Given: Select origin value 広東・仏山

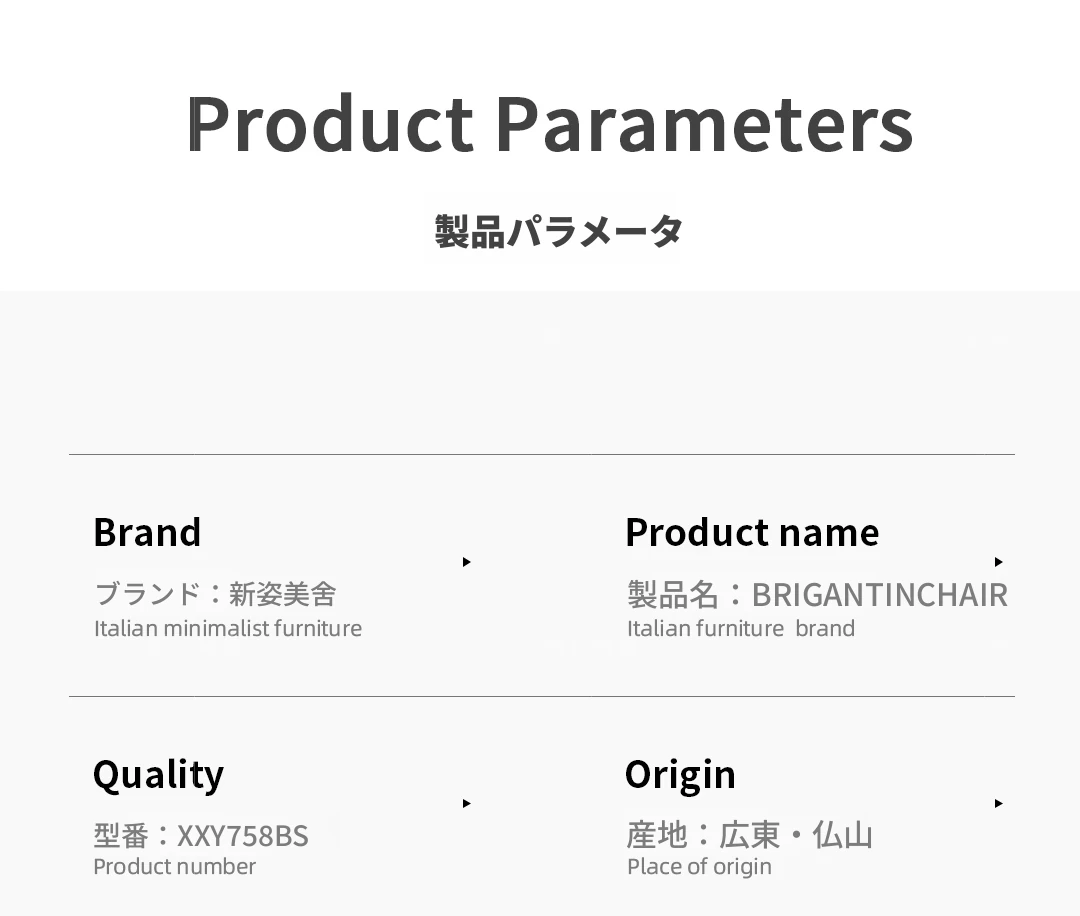Looking at the screenshot, I should click(x=796, y=835).
